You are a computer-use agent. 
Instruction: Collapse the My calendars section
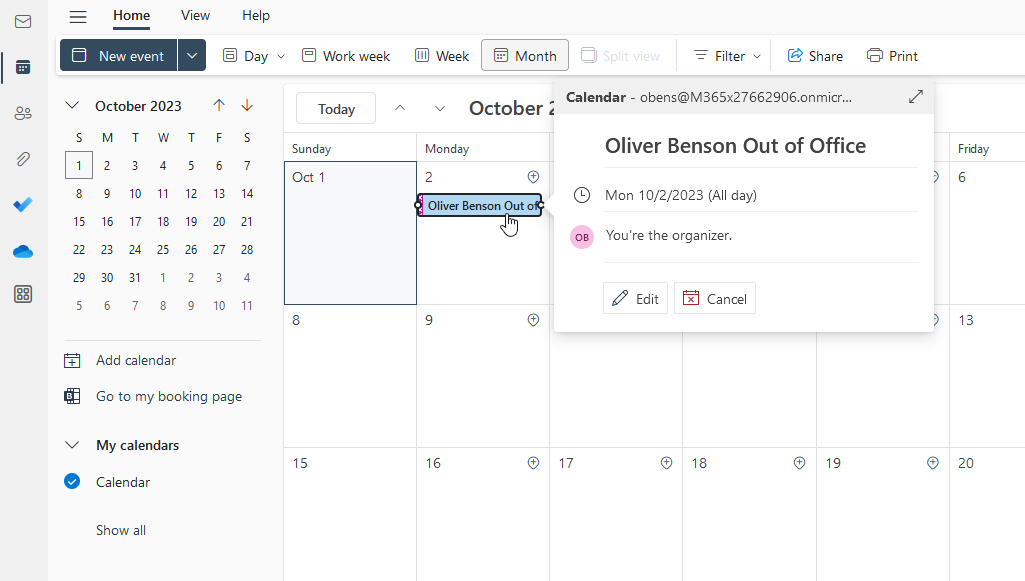click(x=72, y=445)
